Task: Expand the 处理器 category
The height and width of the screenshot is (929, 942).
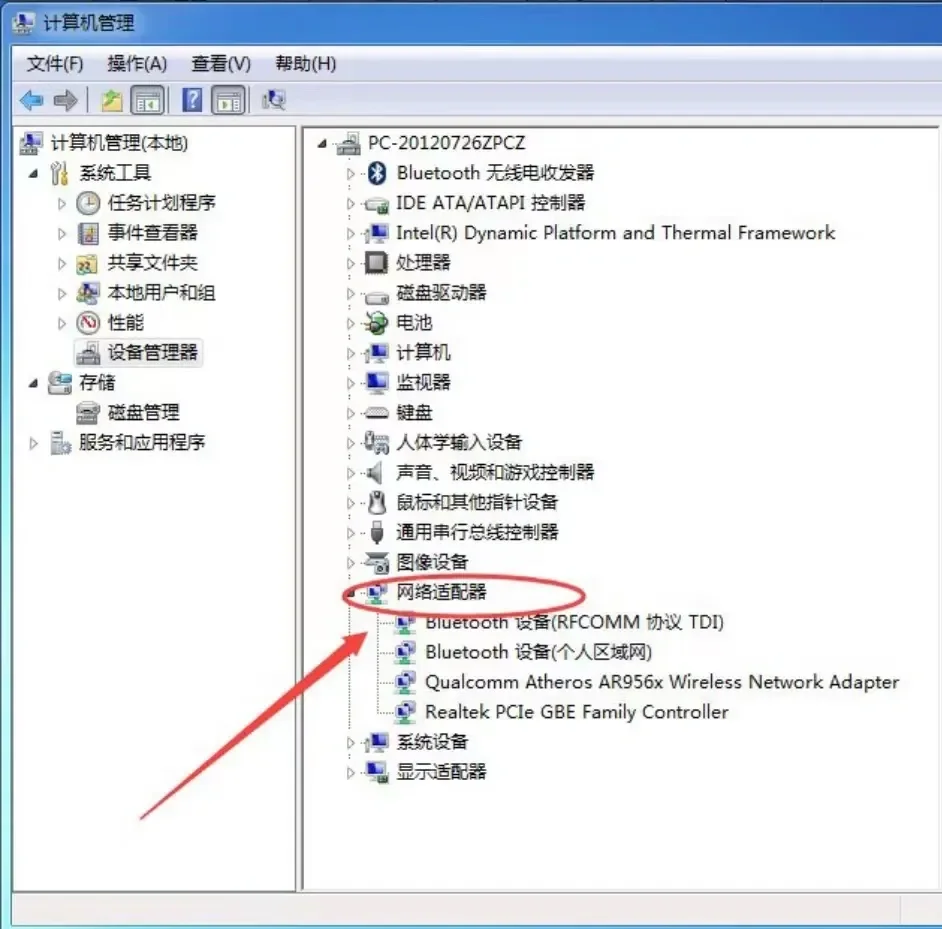Action: [x=351, y=263]
